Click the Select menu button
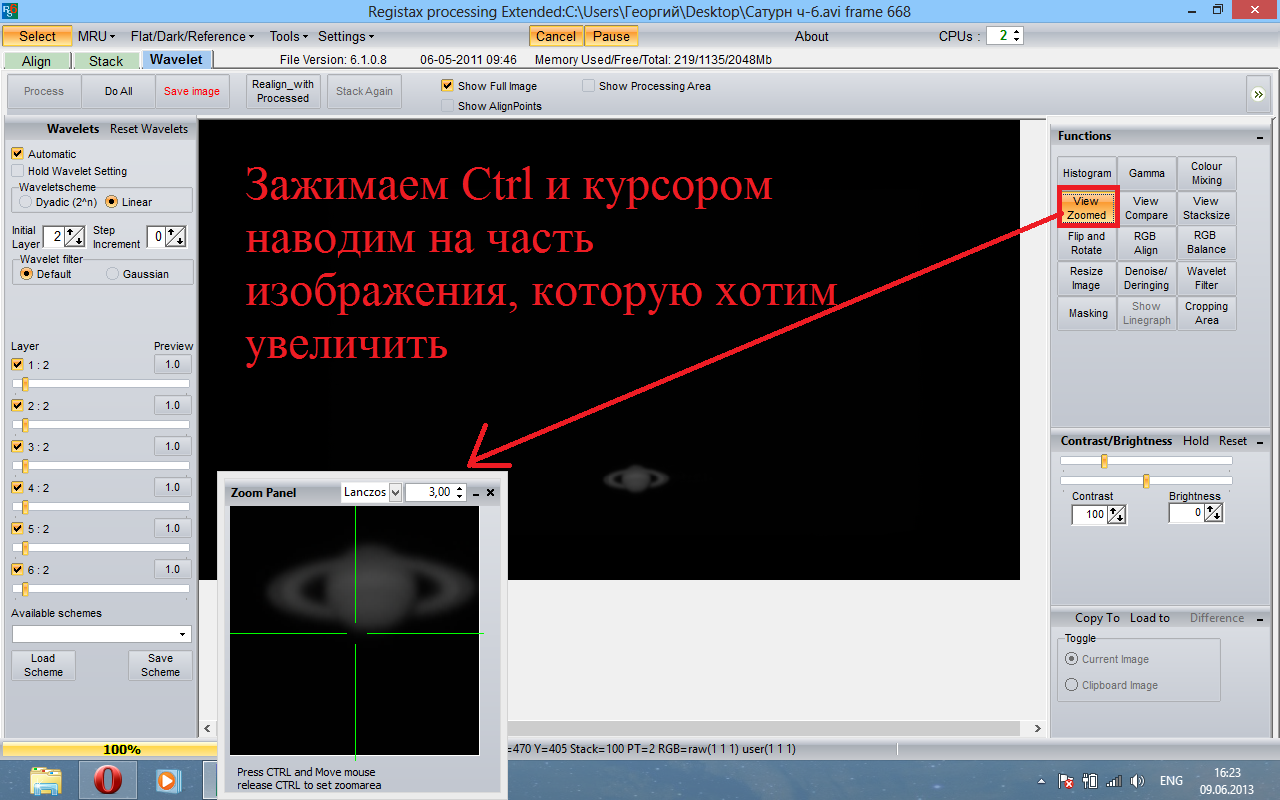This screenshot has height=800, width=1280. (37, 36)
